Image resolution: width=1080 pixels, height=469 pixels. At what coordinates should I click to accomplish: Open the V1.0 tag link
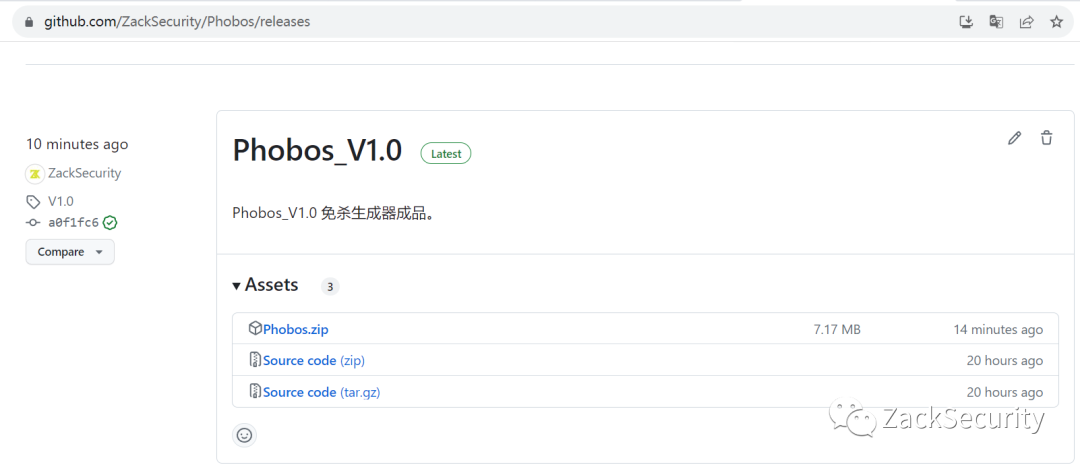(x=61, y=202)
